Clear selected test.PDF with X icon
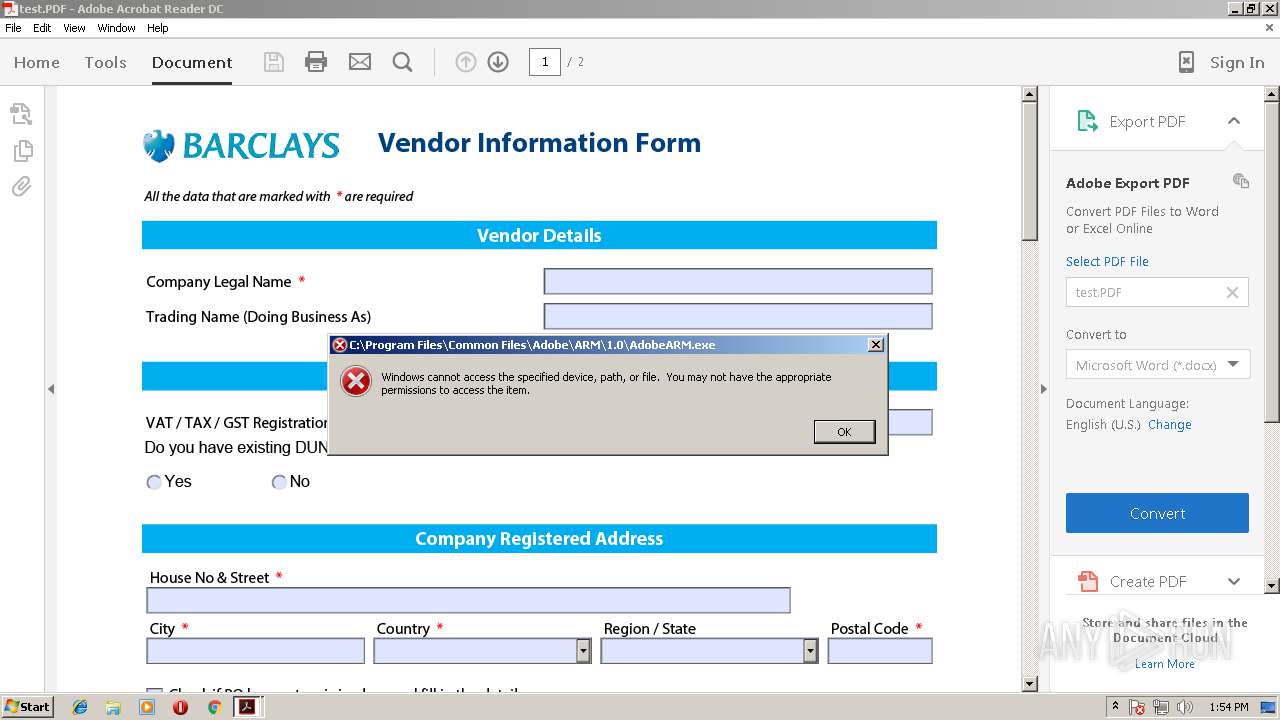 1232,292
